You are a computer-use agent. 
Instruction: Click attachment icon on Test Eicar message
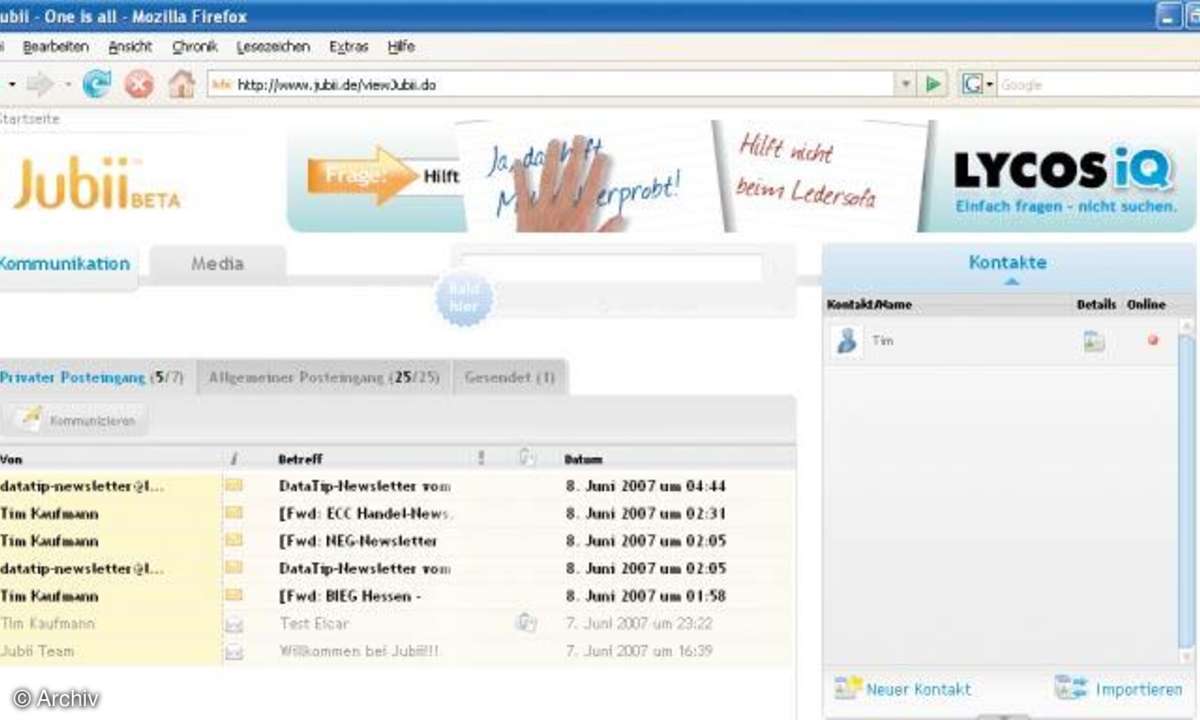point(527,623)
